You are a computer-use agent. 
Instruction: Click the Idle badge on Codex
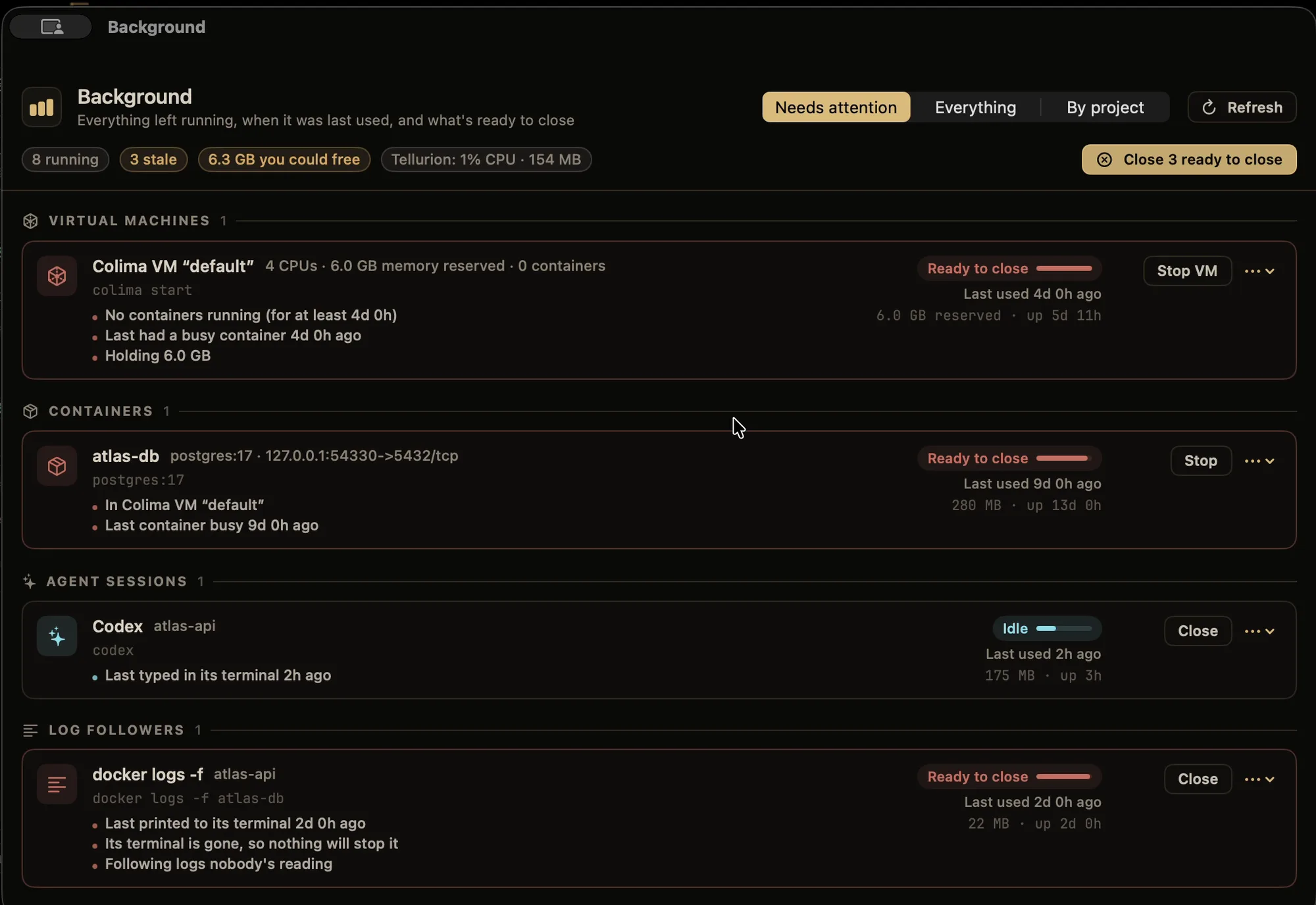click(x=1047, y=629)
